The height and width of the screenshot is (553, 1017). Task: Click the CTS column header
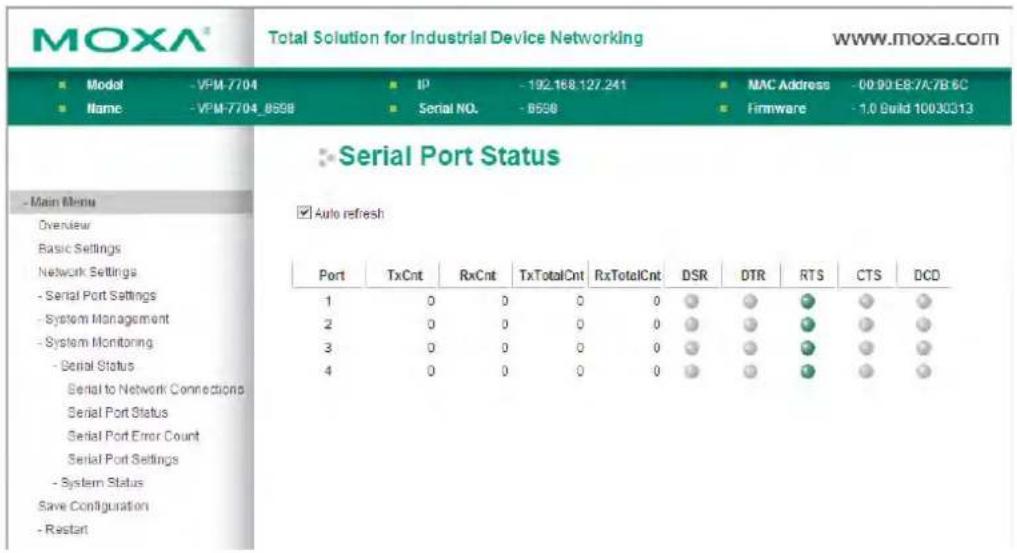pyautogui.click(x=868, y=275)
